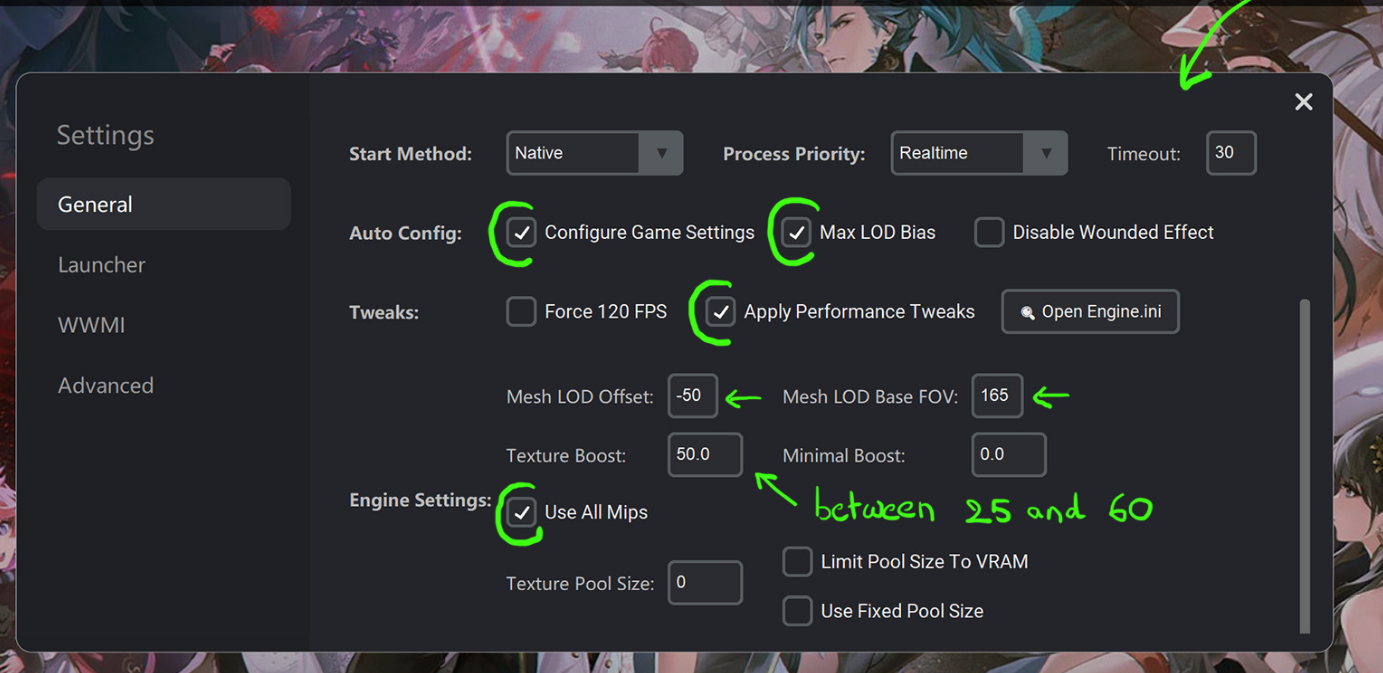Enable Force 120 FPS checkbox
Image resolution: width=1383 pixels, height=673 pixels.
pos(521,312)
